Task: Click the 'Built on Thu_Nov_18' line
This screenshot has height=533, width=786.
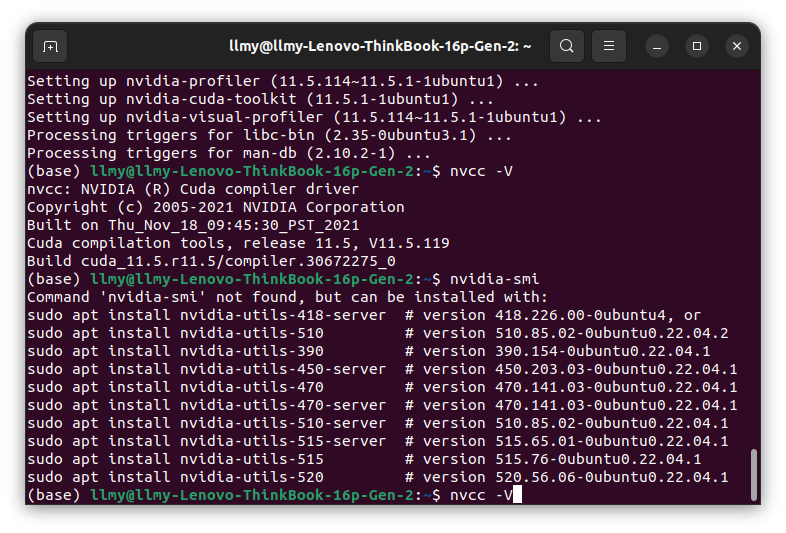Action: tap(193, 226)
